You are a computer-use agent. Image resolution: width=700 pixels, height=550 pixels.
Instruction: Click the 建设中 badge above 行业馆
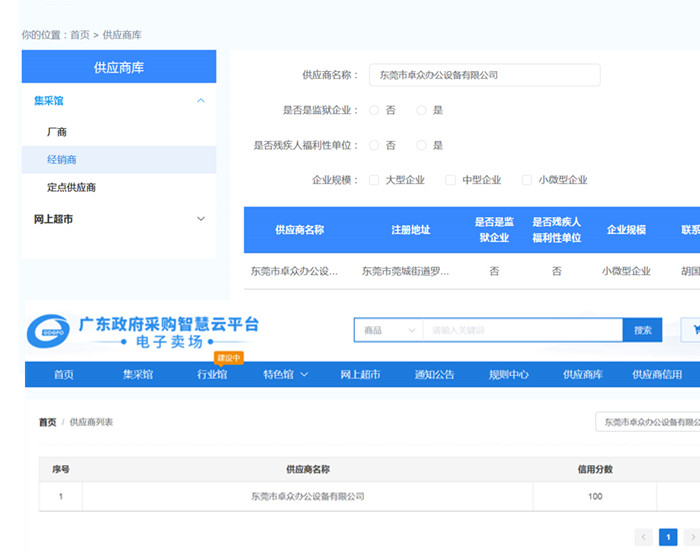pos(229,357)
